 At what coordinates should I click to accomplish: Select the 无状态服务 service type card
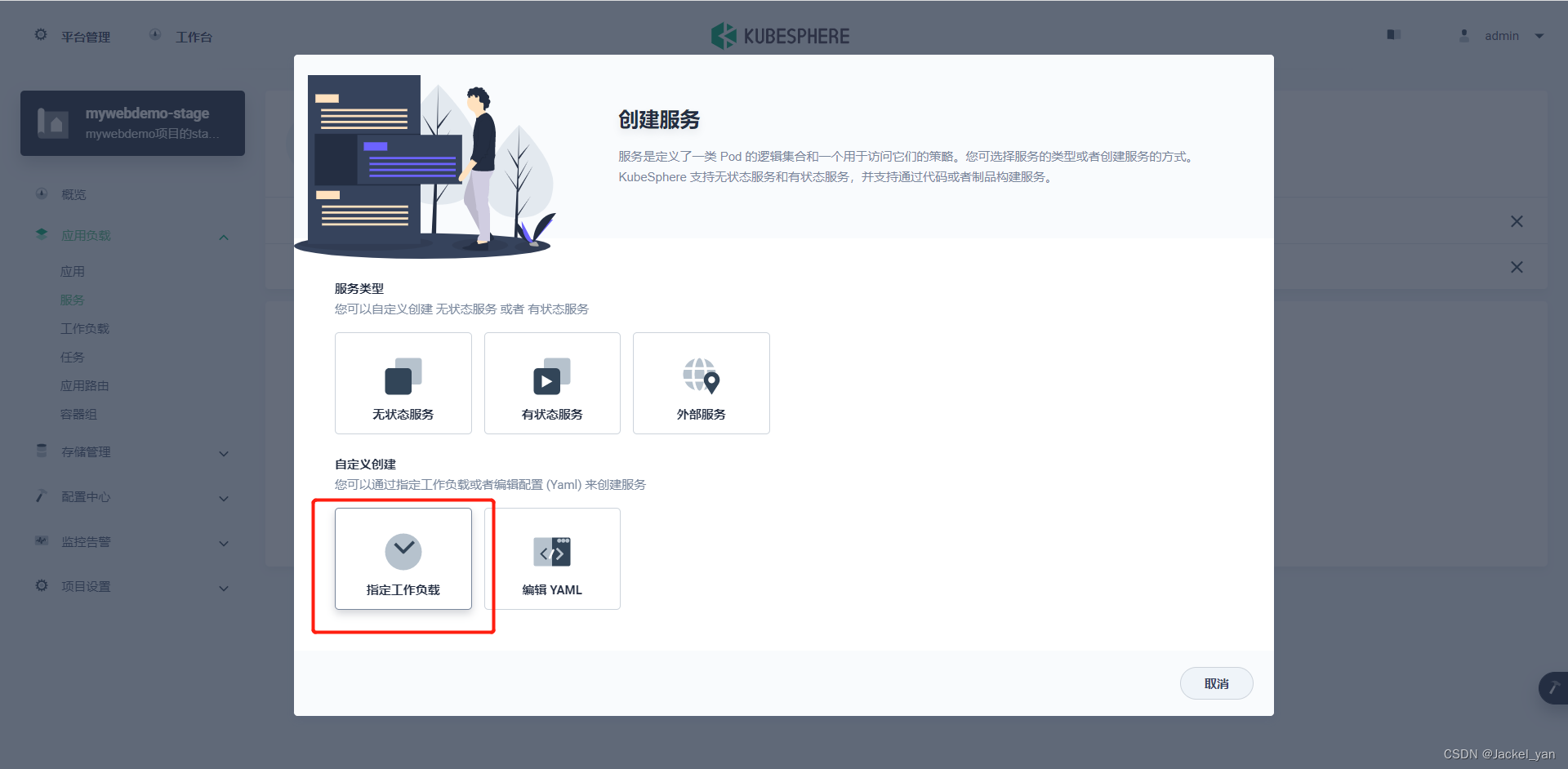(403, 383)
